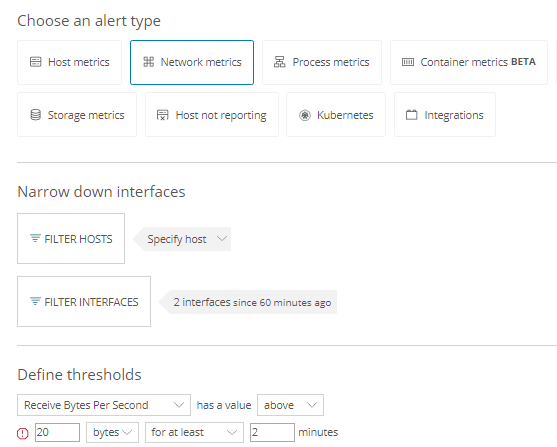
Task: Click the red threshold warning icon
Action: [23, 433]
